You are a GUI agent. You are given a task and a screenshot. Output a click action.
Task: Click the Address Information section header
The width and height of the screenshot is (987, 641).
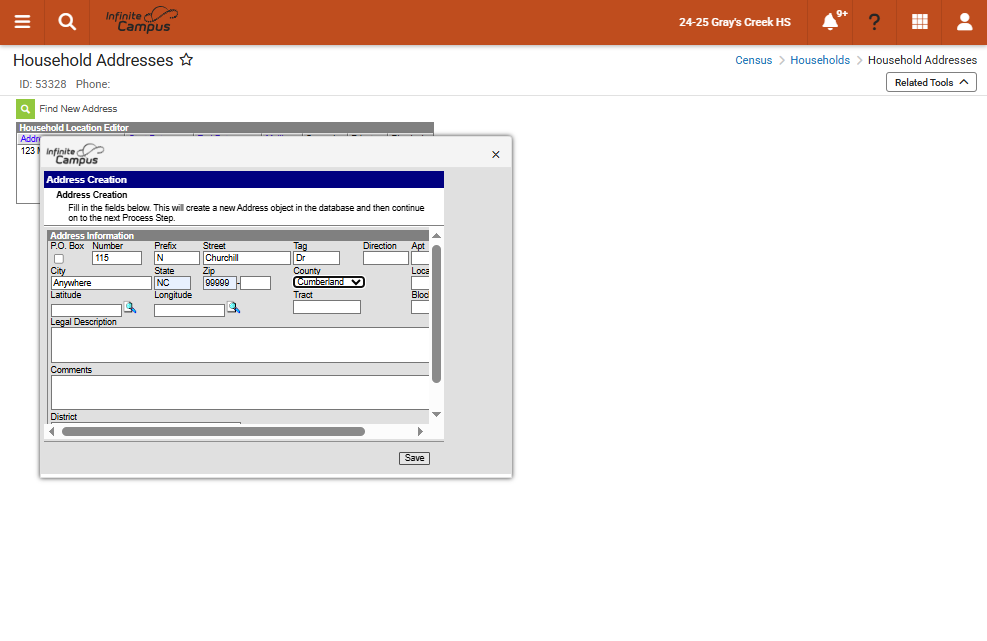click(x=238, y=235)
